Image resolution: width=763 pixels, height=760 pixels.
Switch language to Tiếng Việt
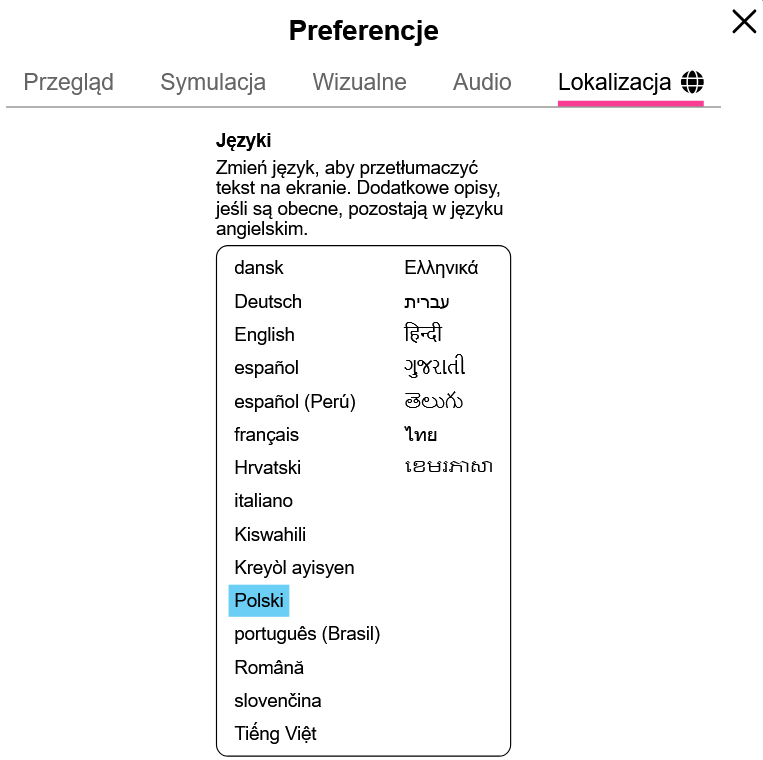point(275,734)
